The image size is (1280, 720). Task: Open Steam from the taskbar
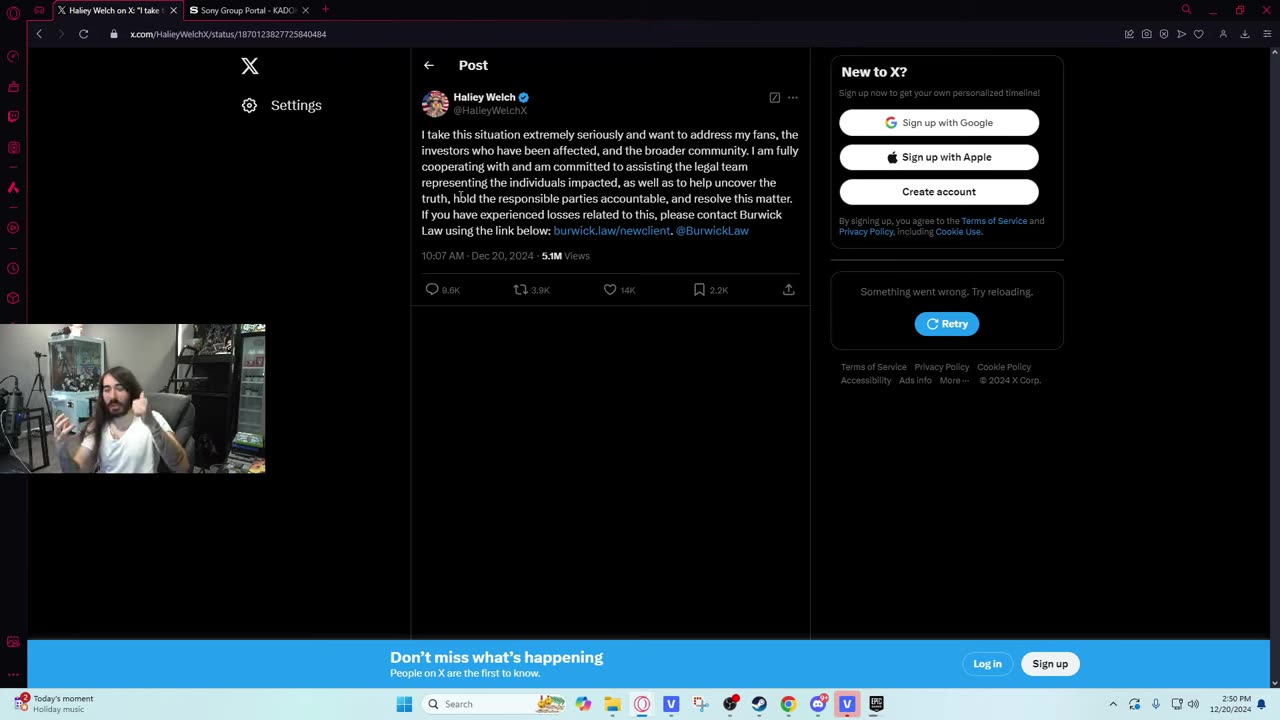coord(759,704)
